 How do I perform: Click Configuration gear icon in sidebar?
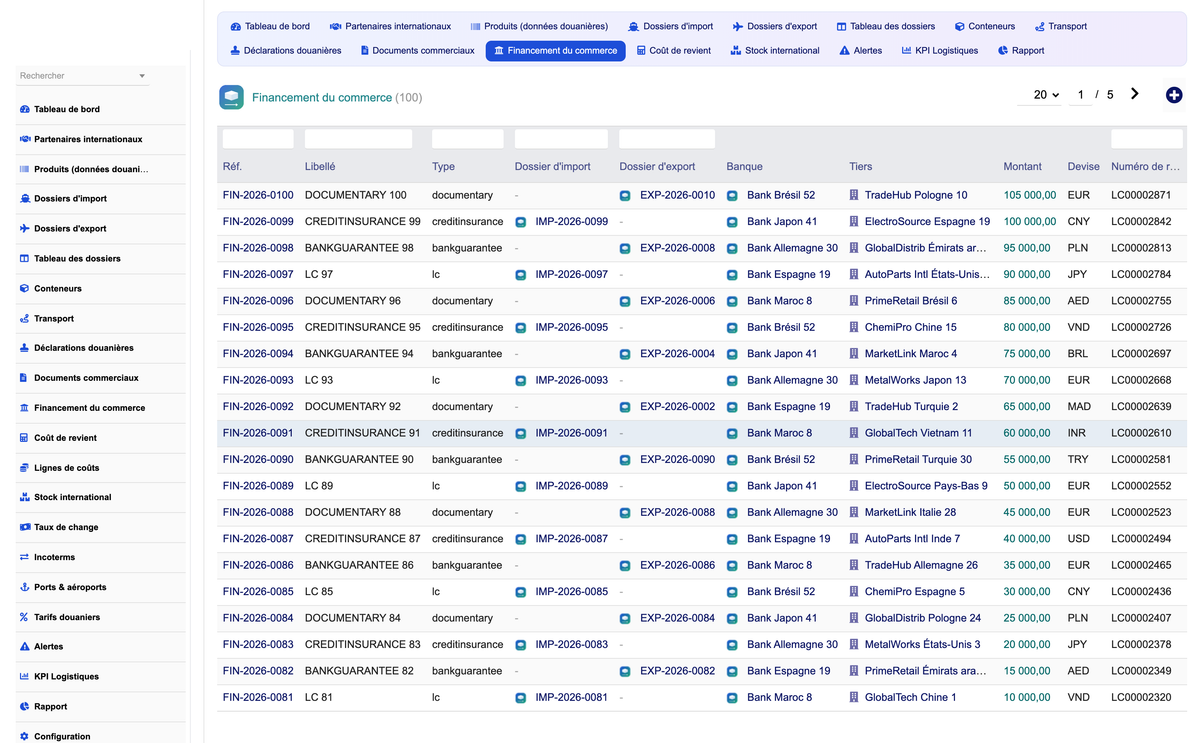[x=25, y=736]
